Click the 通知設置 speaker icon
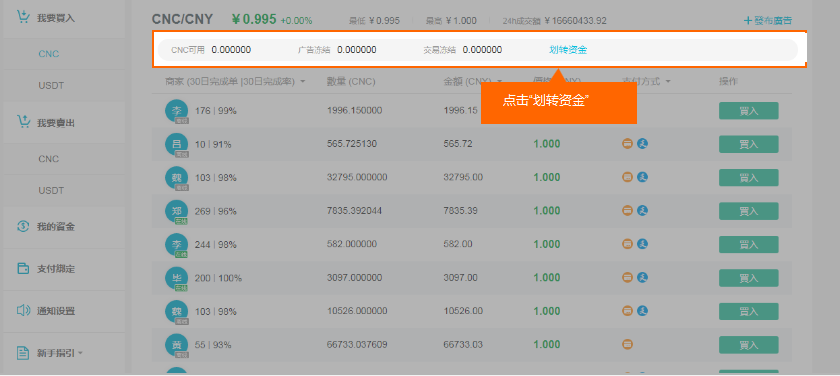Image resolution: width=840 pixels, height=376 pixels. [x=23, y=311]
